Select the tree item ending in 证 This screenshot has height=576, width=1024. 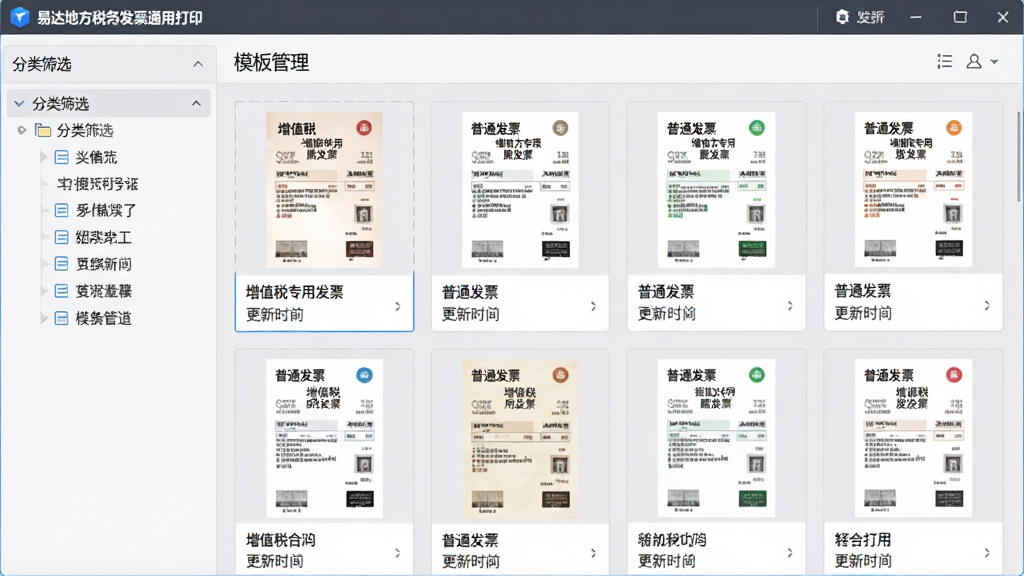pos(97,184)
